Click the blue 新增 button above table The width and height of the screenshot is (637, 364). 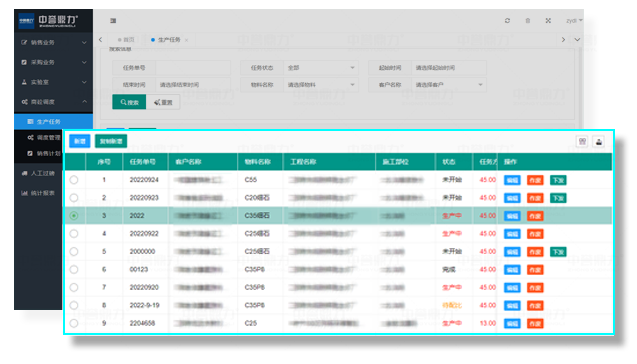[80, 141]
